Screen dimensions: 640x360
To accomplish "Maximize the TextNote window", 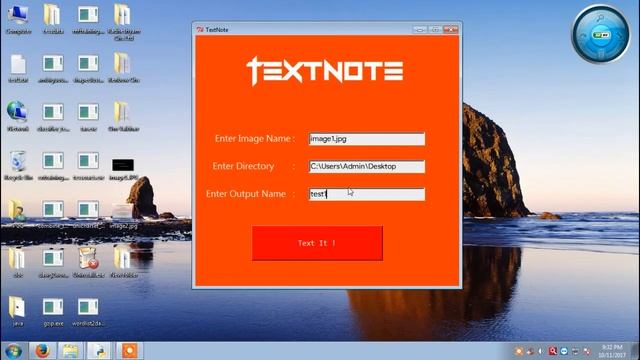I will 435,29.
